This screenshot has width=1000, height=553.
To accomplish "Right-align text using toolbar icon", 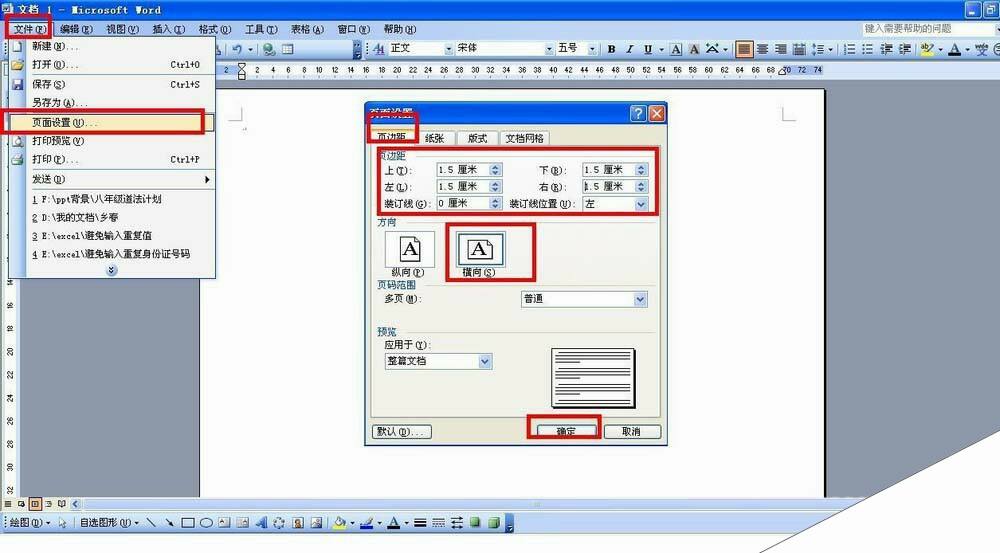I will tap(781, 48).
